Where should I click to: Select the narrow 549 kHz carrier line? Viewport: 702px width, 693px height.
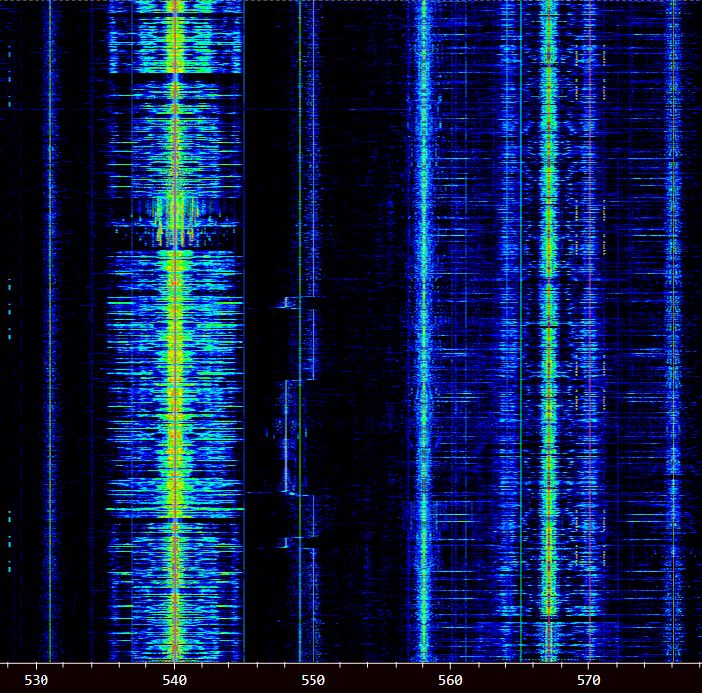[300, 331]
